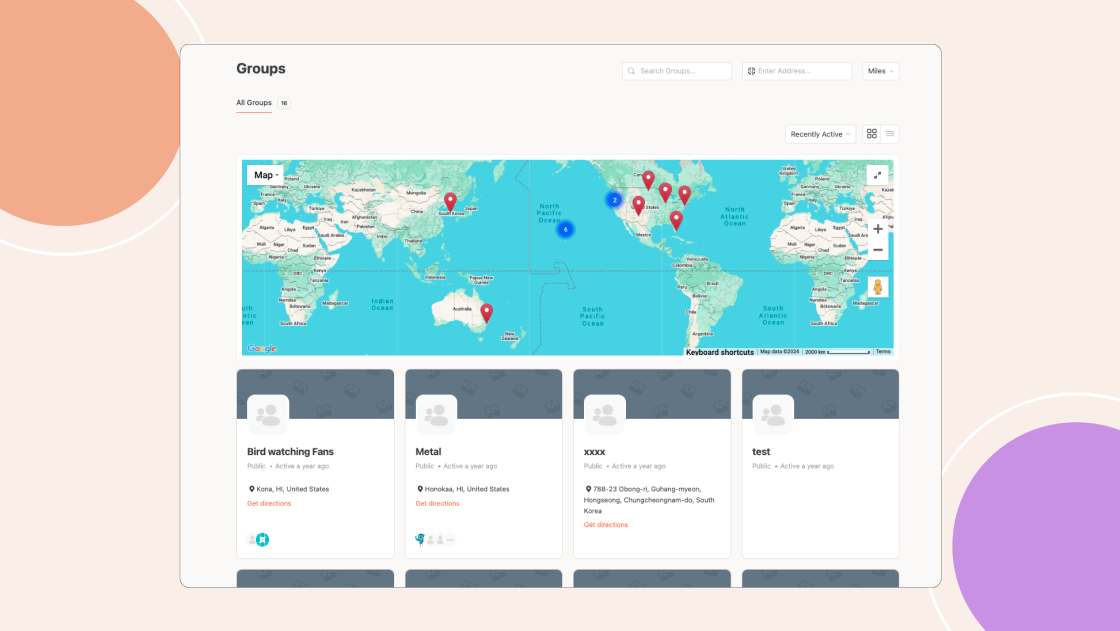Click the teal member avatar in Bird watching Fans
Screen dimensions: 1120x631
pos(263,540)
